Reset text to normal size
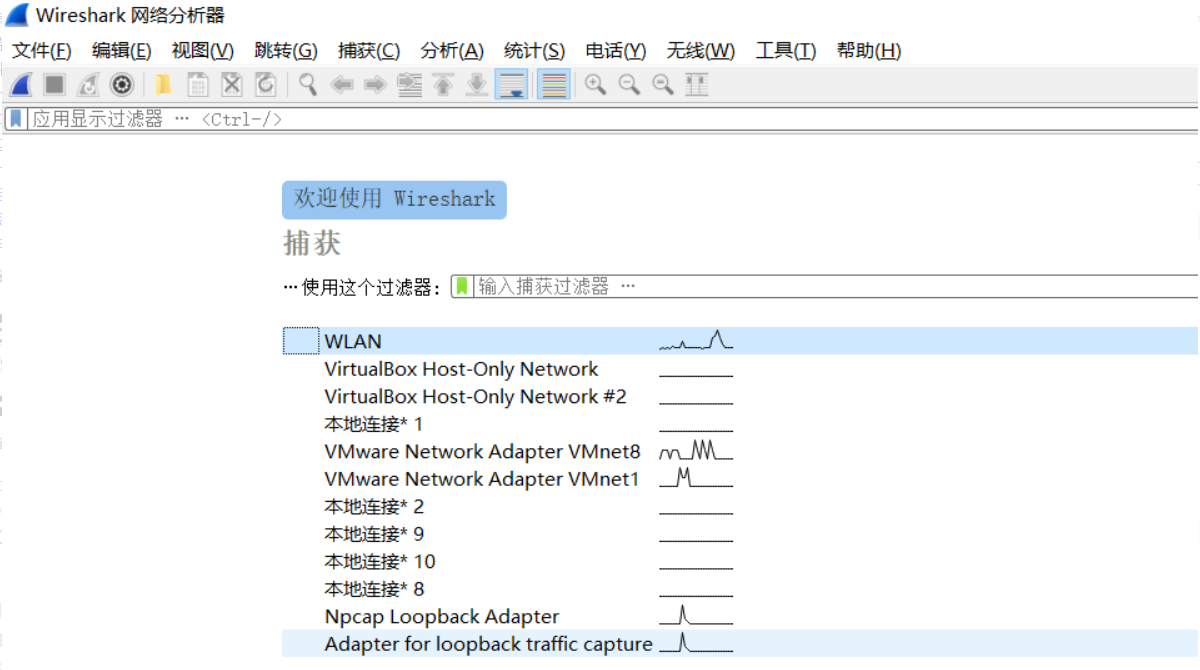The image size is (1200, 670). click(x=663, y=85)
